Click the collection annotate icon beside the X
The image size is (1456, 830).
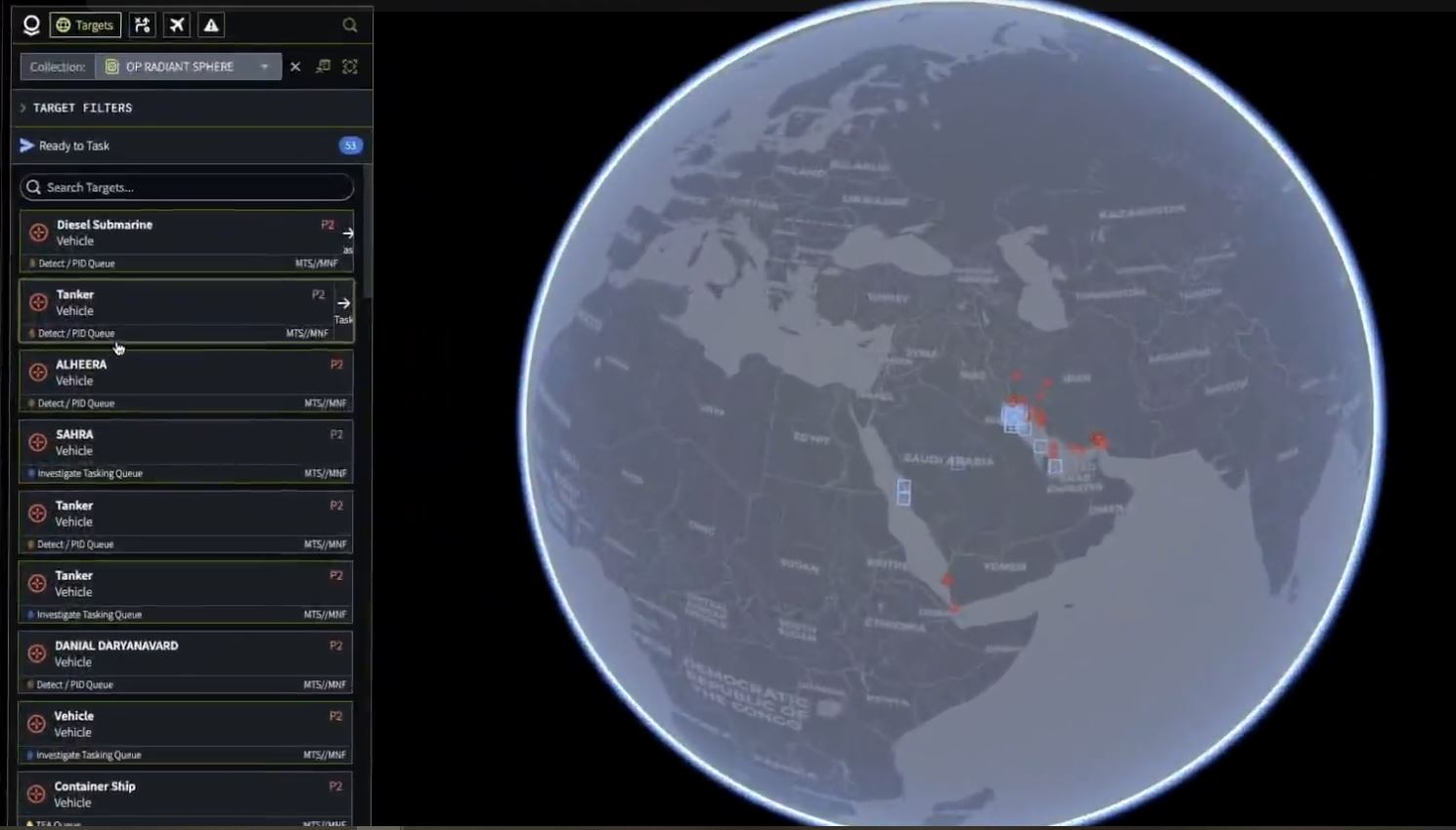323,66
